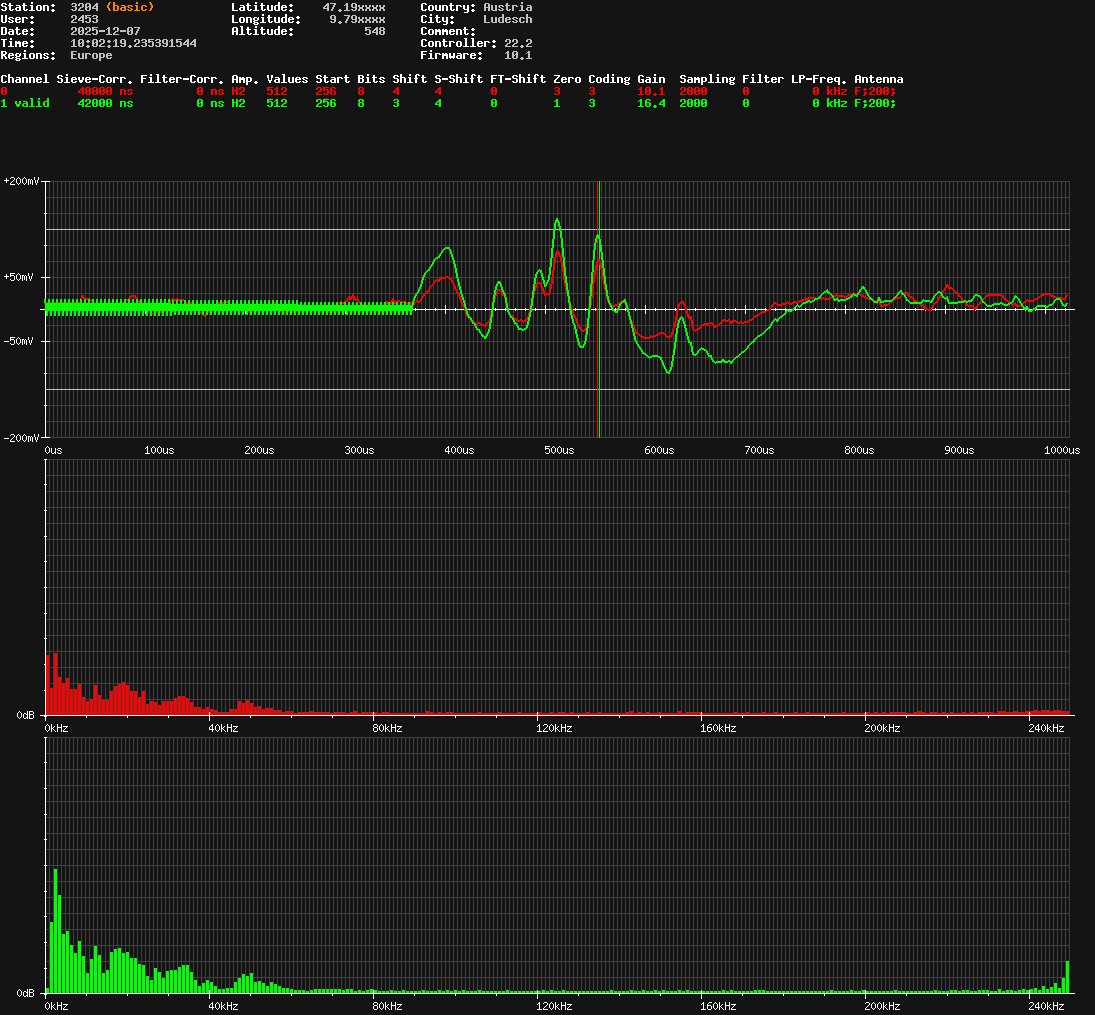The height and width of the screenshot is (1015, 1095).
Task: Click the +200mV axis label
Action: 21,181
